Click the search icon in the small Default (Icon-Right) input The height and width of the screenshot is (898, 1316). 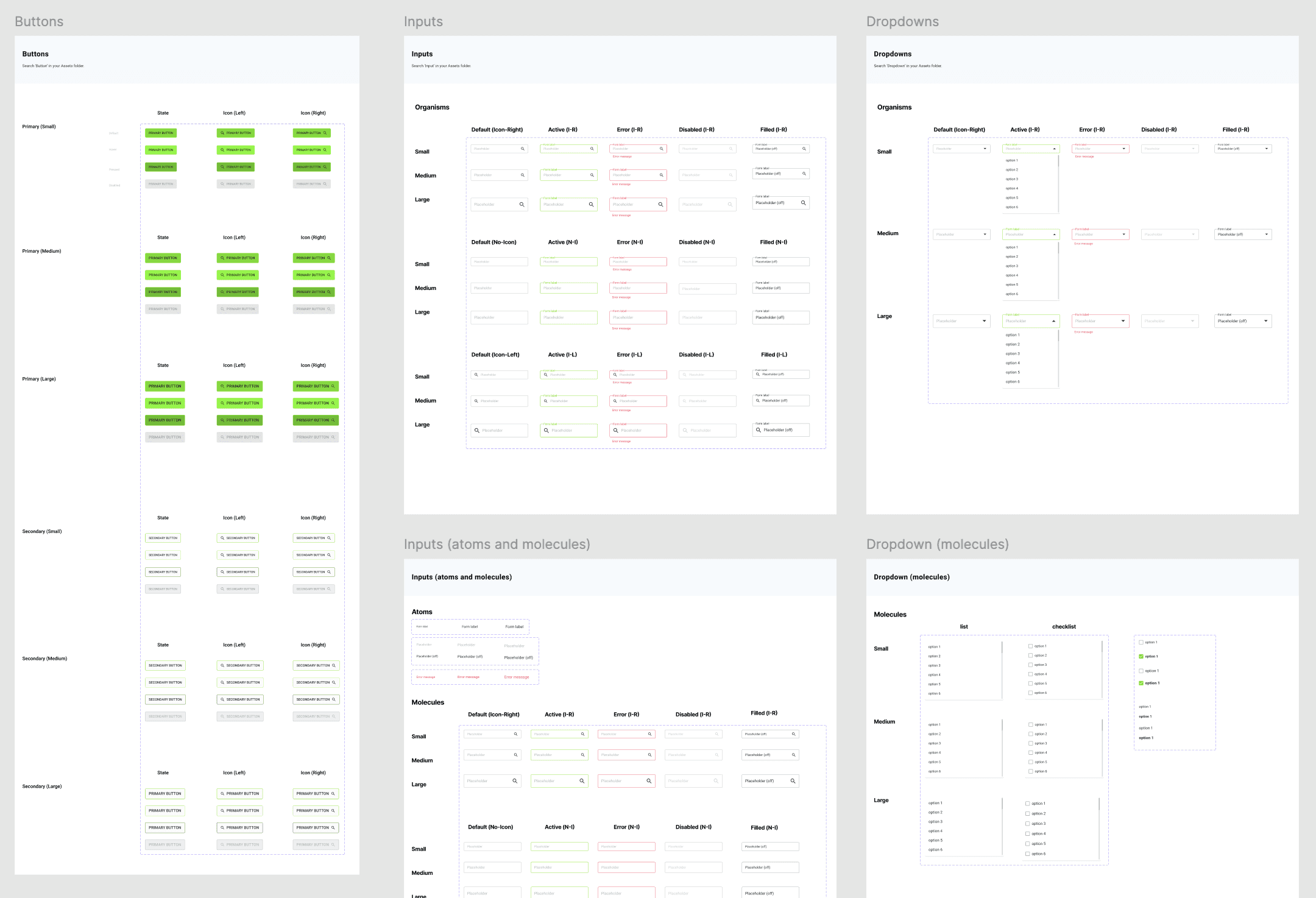[522, 149]
